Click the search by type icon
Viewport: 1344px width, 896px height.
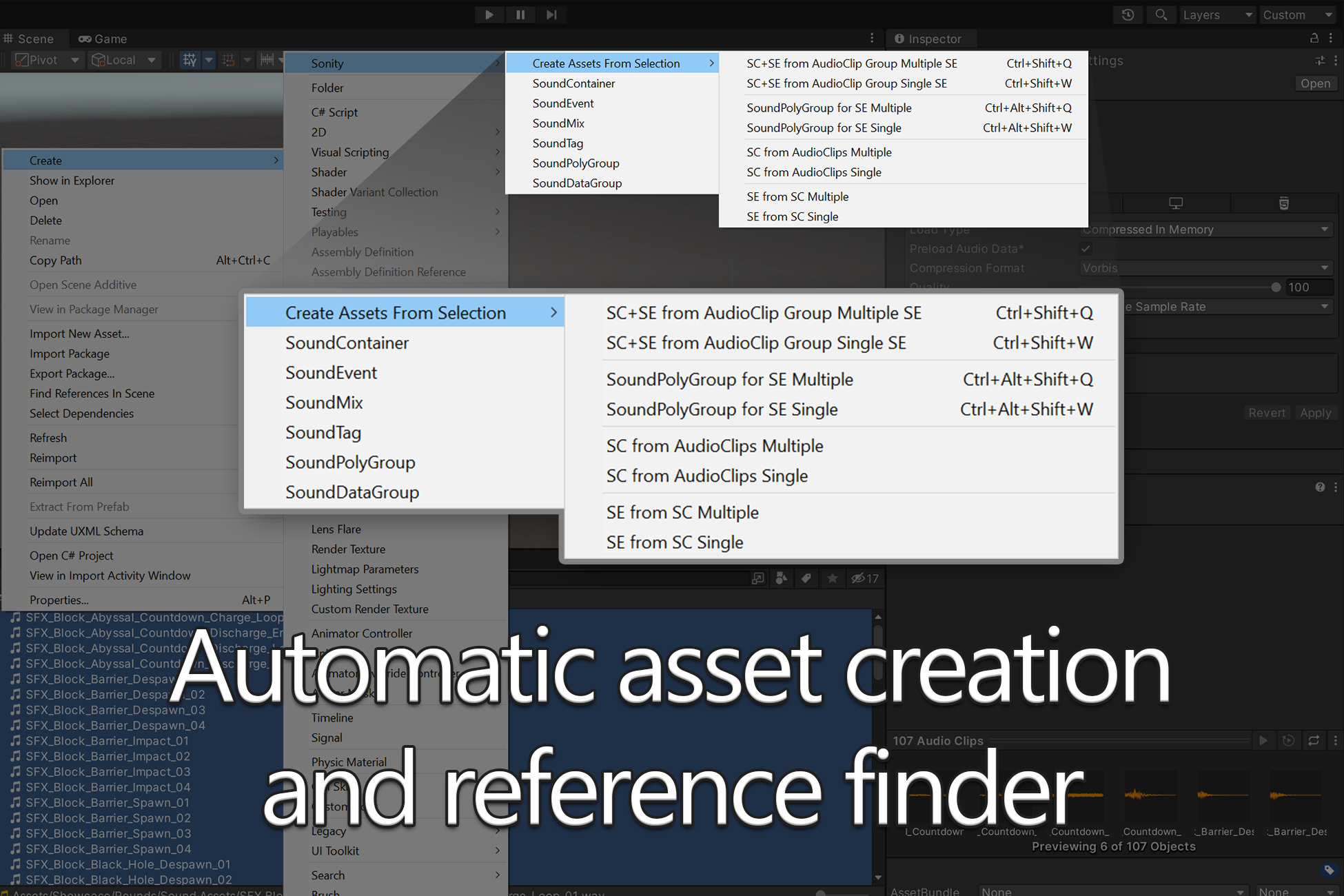click(781, 578)
